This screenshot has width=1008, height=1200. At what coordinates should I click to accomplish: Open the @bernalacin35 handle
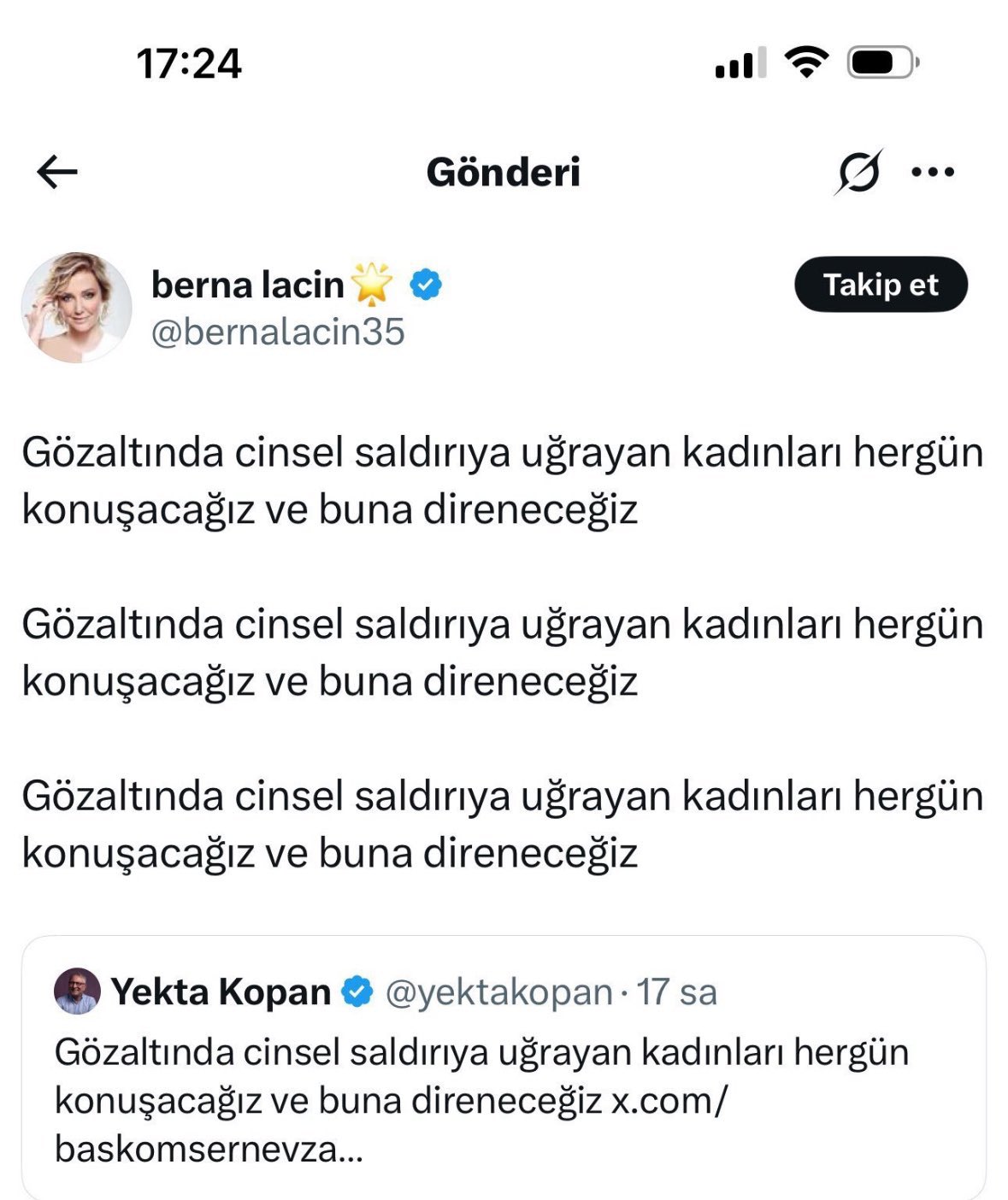[x=278, y=332]
